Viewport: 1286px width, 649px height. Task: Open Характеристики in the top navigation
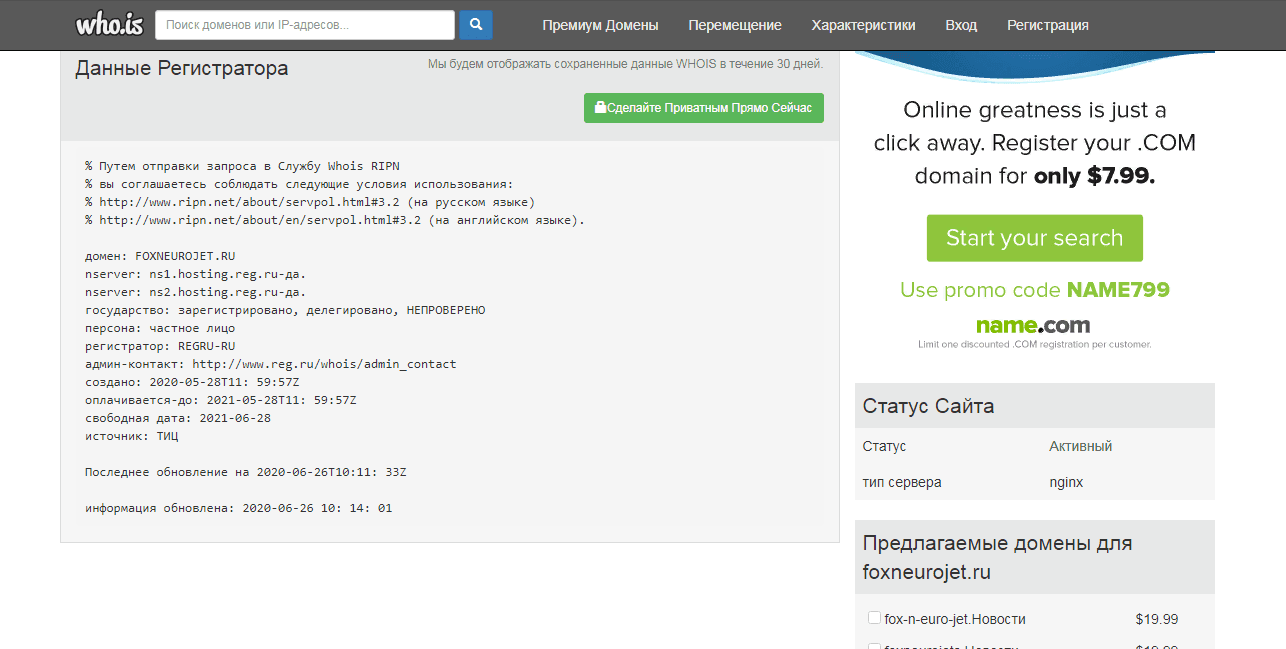(x=863, y=25)
